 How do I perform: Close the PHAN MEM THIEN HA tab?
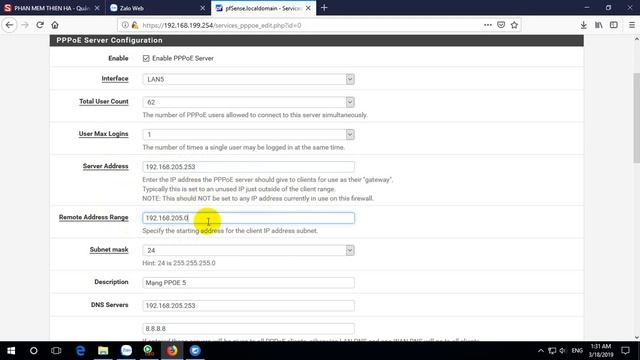[x=97, y=8]
